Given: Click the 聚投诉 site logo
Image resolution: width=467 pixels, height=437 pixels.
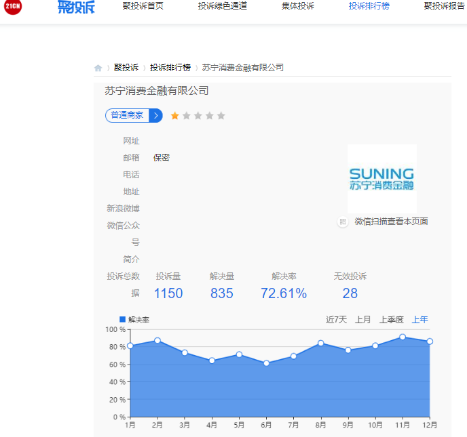Looking at the screenshot, I should pyautogui.click(x=76, y=7).
